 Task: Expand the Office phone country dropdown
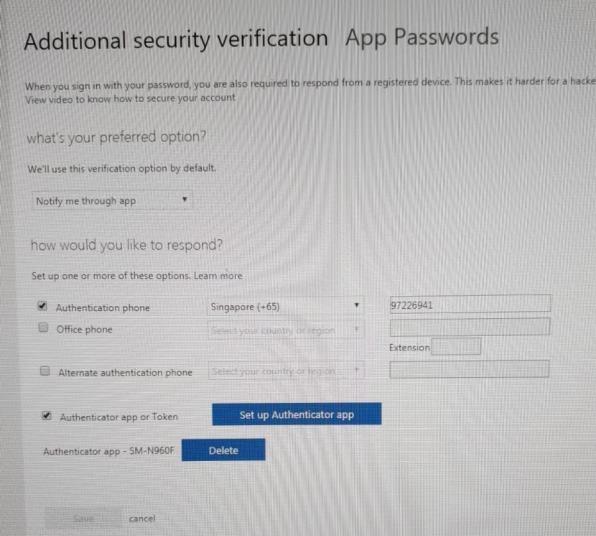coord(286,330)
